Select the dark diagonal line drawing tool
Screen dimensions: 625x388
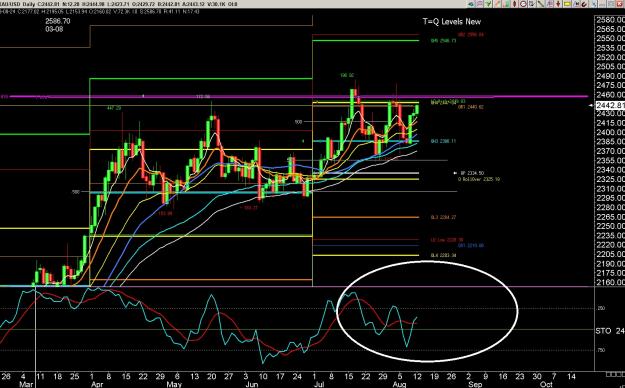click(540, 4)
